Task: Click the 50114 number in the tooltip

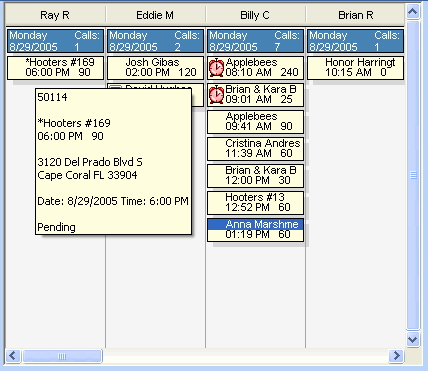Action: click(x=52, y=97)
